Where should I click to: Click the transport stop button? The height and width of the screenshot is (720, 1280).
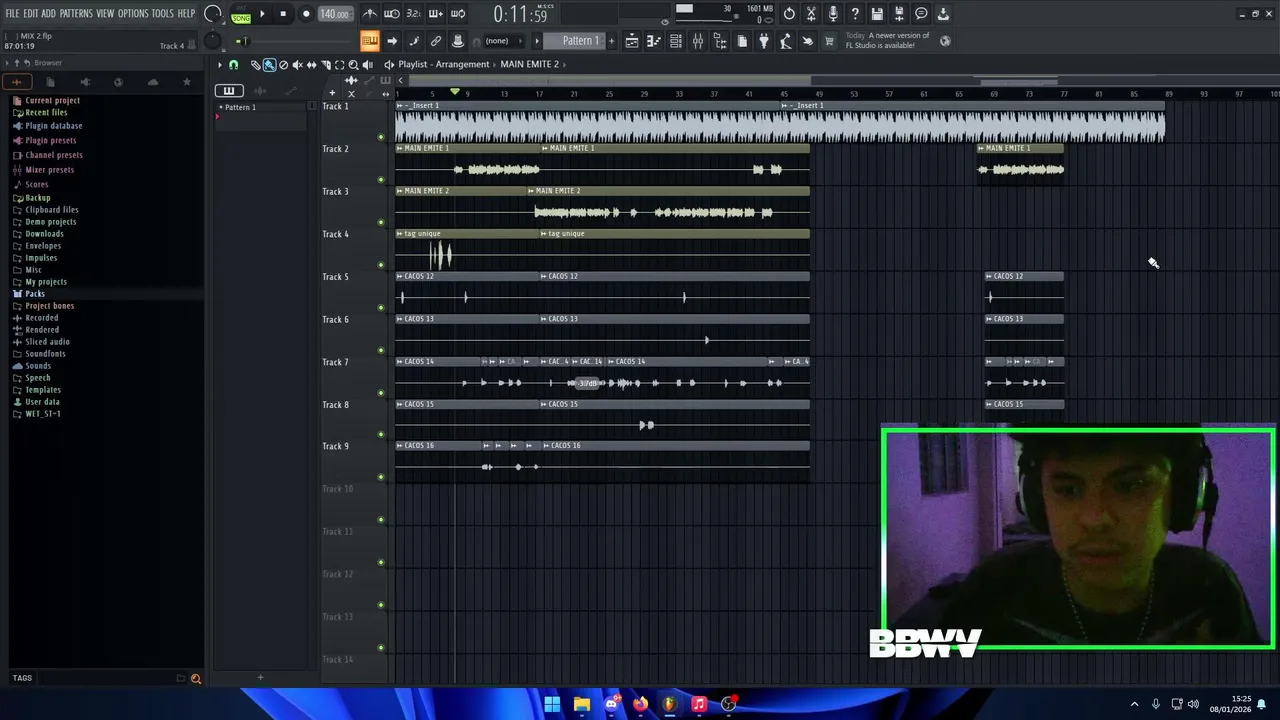pos(283,14)
